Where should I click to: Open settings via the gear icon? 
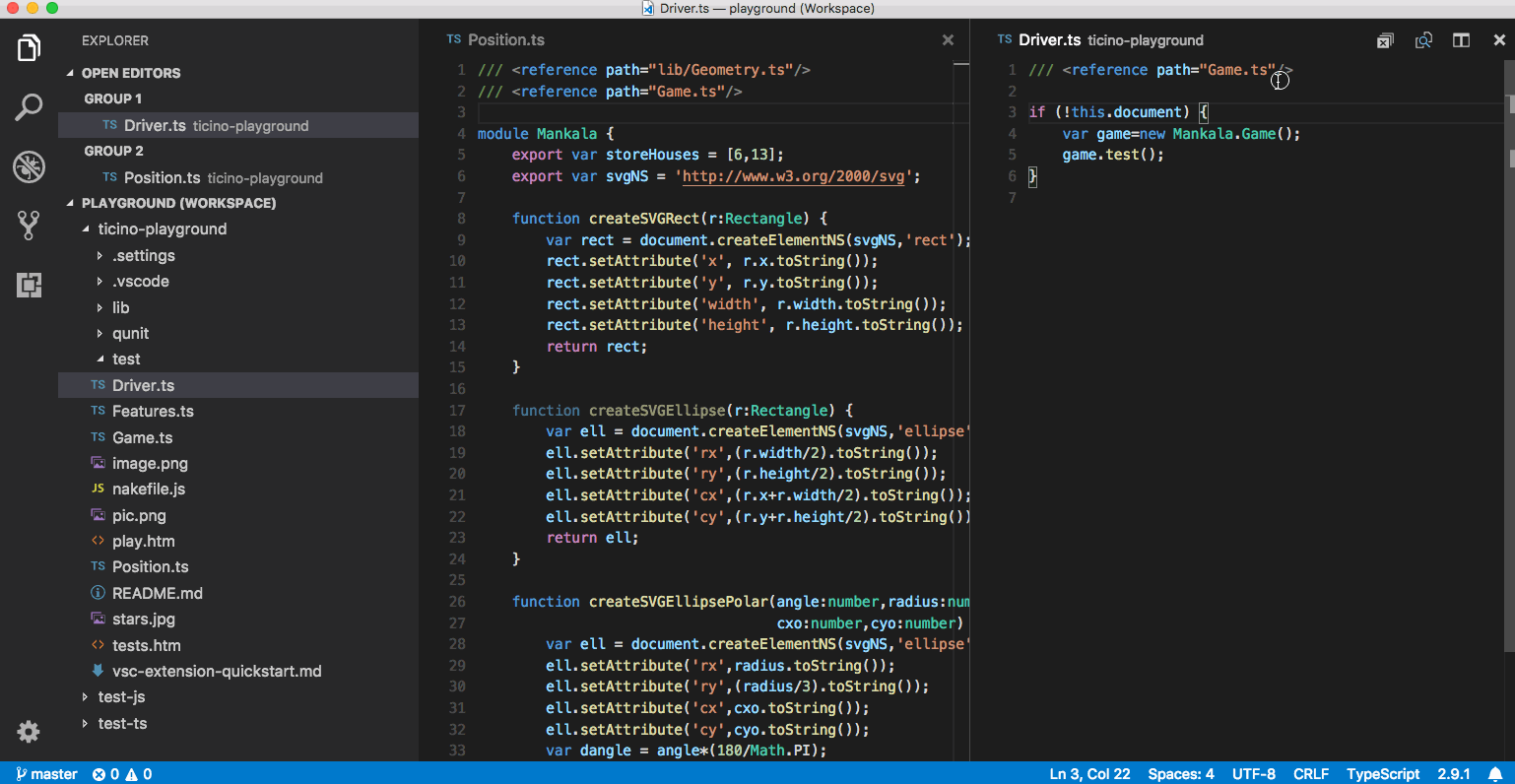(29, 732)
